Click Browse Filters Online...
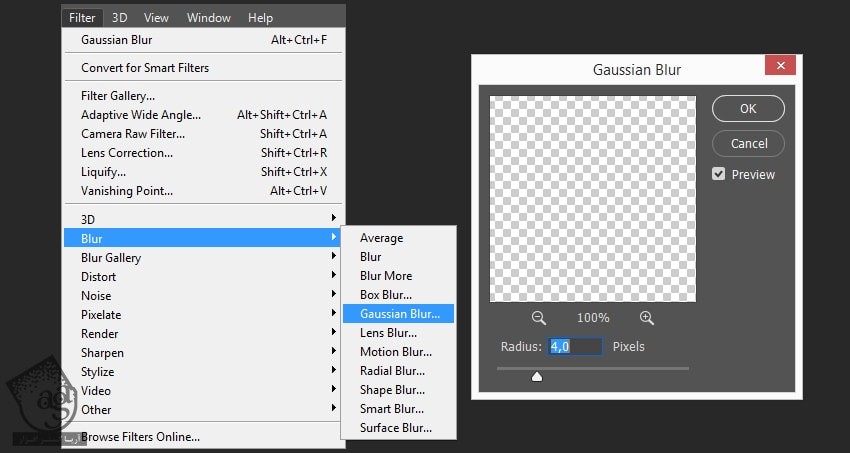This screenshot has width=850, height=453. (140, 436)
